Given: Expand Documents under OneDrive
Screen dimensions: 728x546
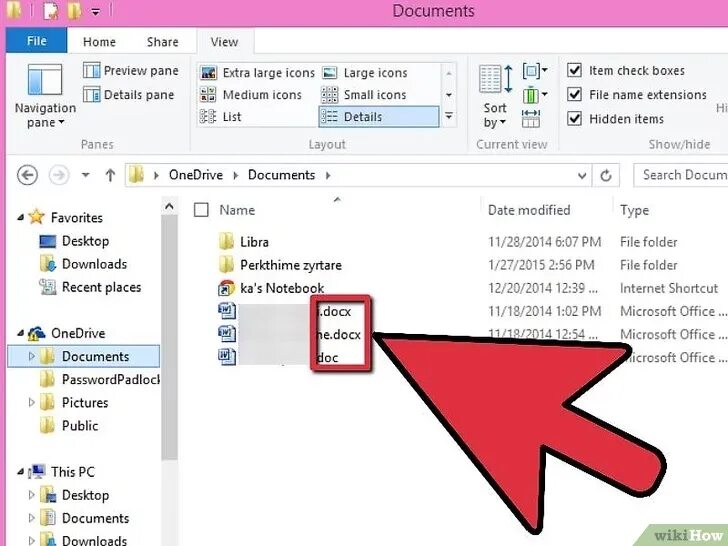Looking at the screenshot, I should pyautogui.click(x=32, y=356).
